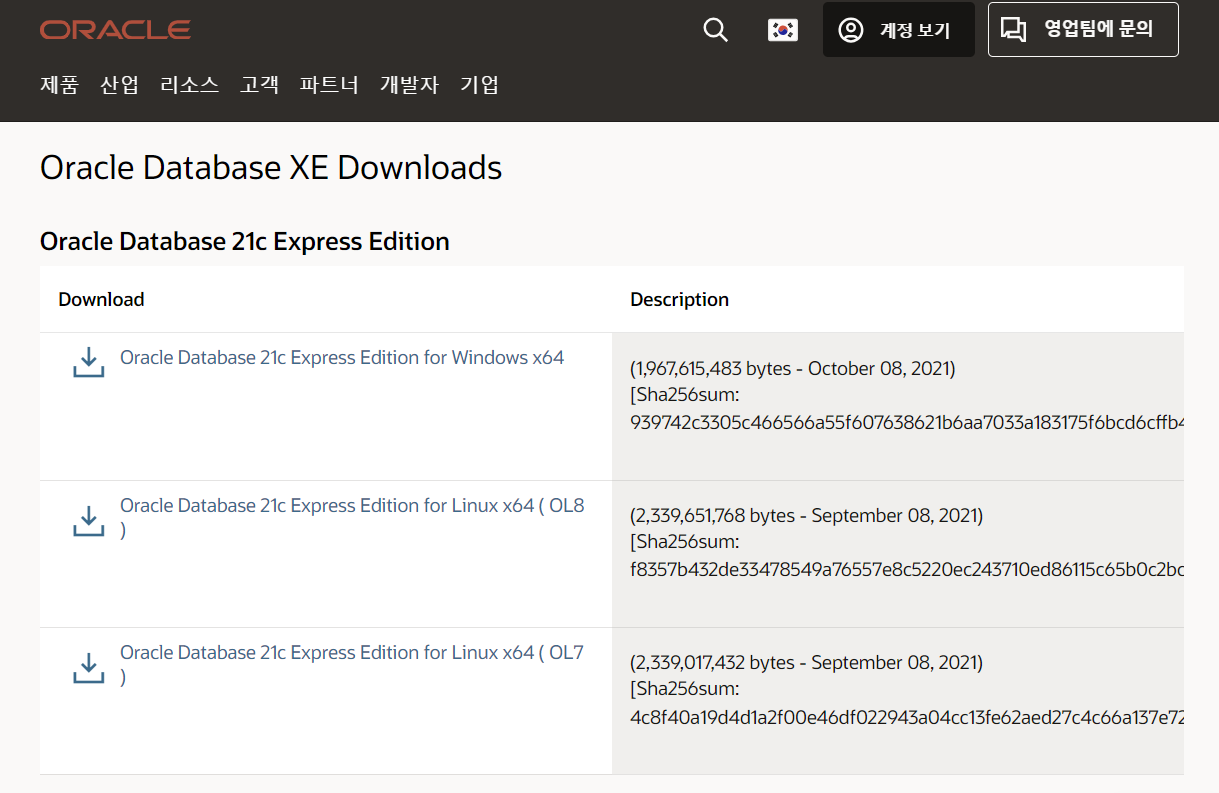Click the Oracle Database XE Downloads heading
The width and height of the screenshot is (1219, 793).
point(271,167)
